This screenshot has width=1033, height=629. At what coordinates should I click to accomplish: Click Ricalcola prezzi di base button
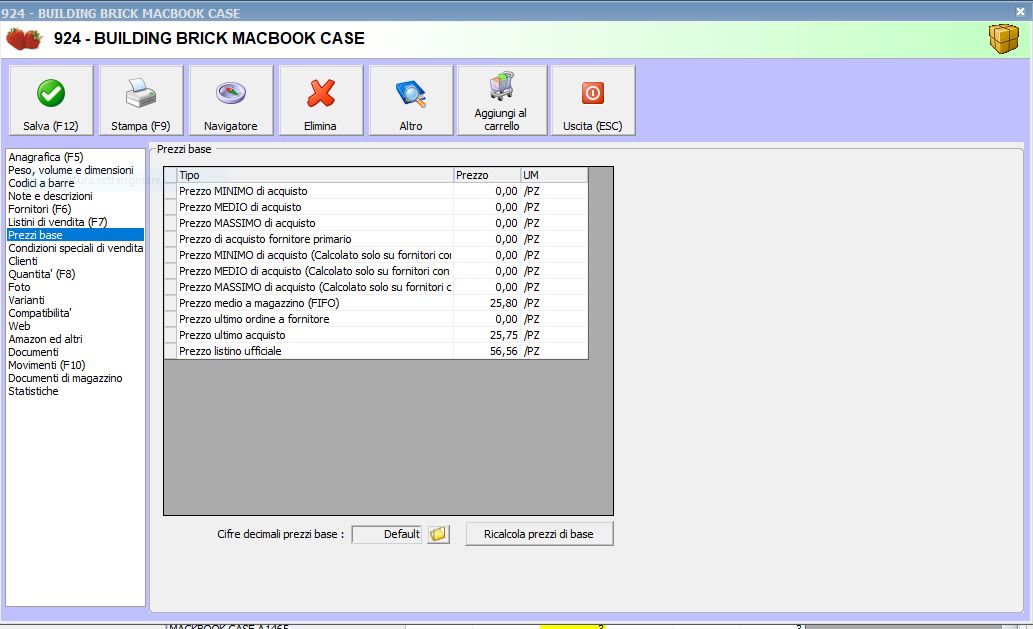539,534
